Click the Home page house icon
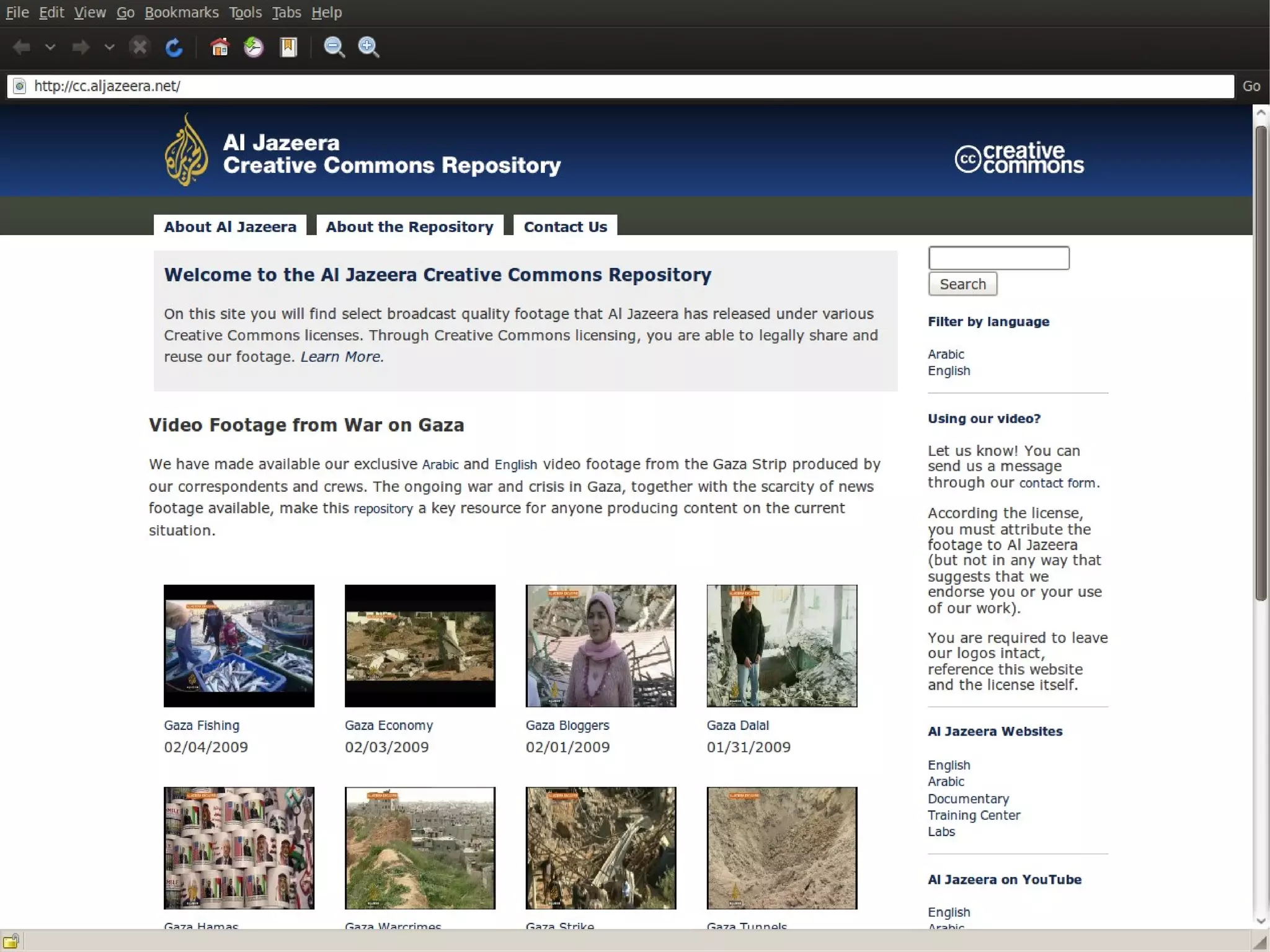 click(220, 47)
